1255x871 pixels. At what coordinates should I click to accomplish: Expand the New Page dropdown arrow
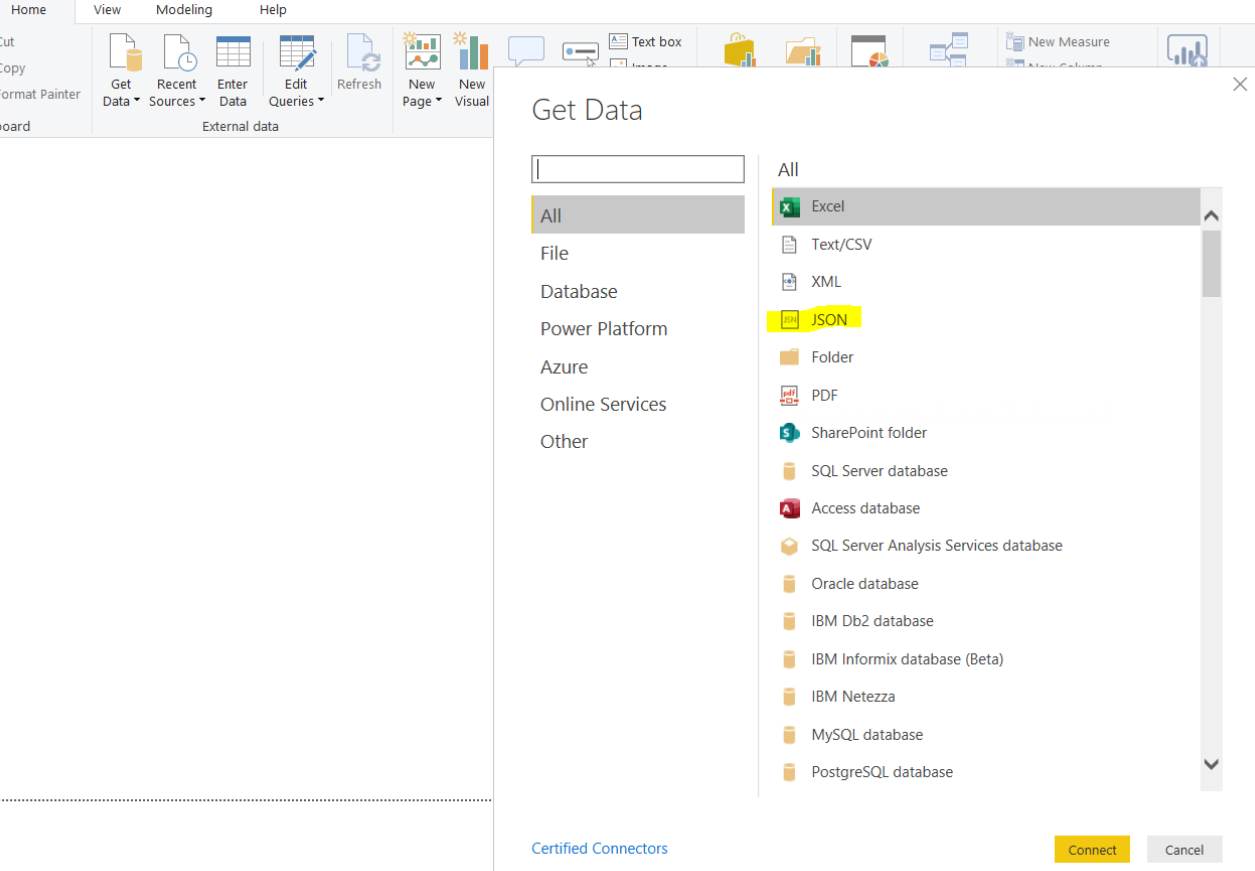click(x=438, y=102)
